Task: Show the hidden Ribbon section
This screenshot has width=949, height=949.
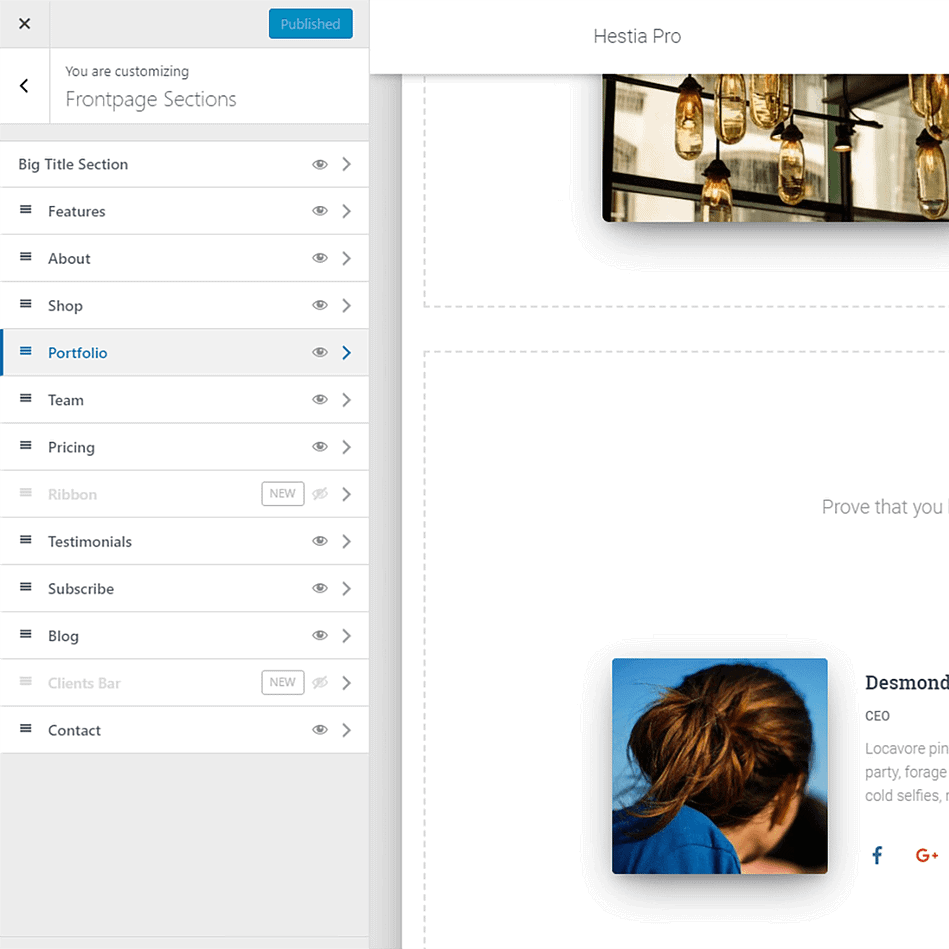Action: coord(320,494)
